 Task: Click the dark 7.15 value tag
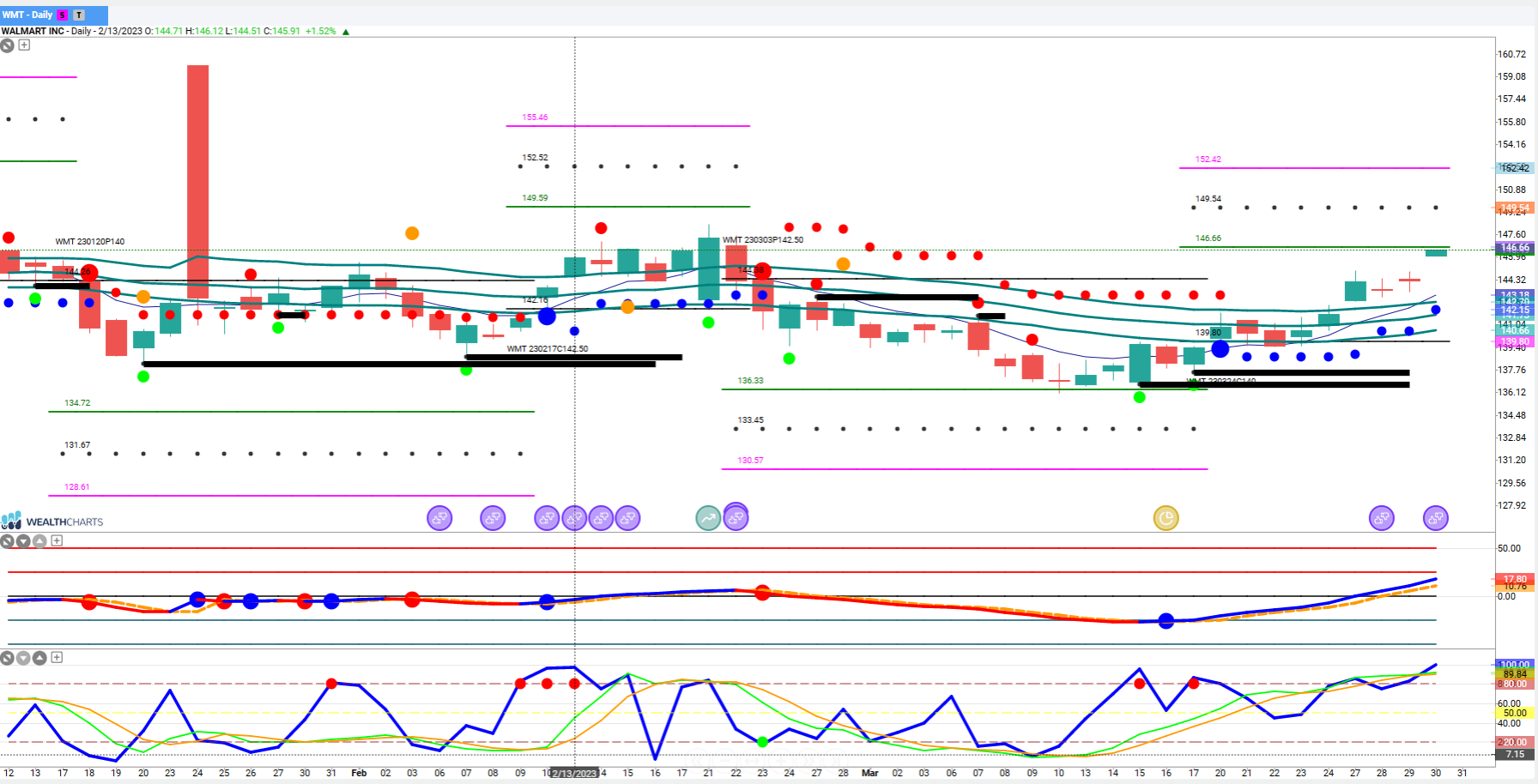(1515, 755)
